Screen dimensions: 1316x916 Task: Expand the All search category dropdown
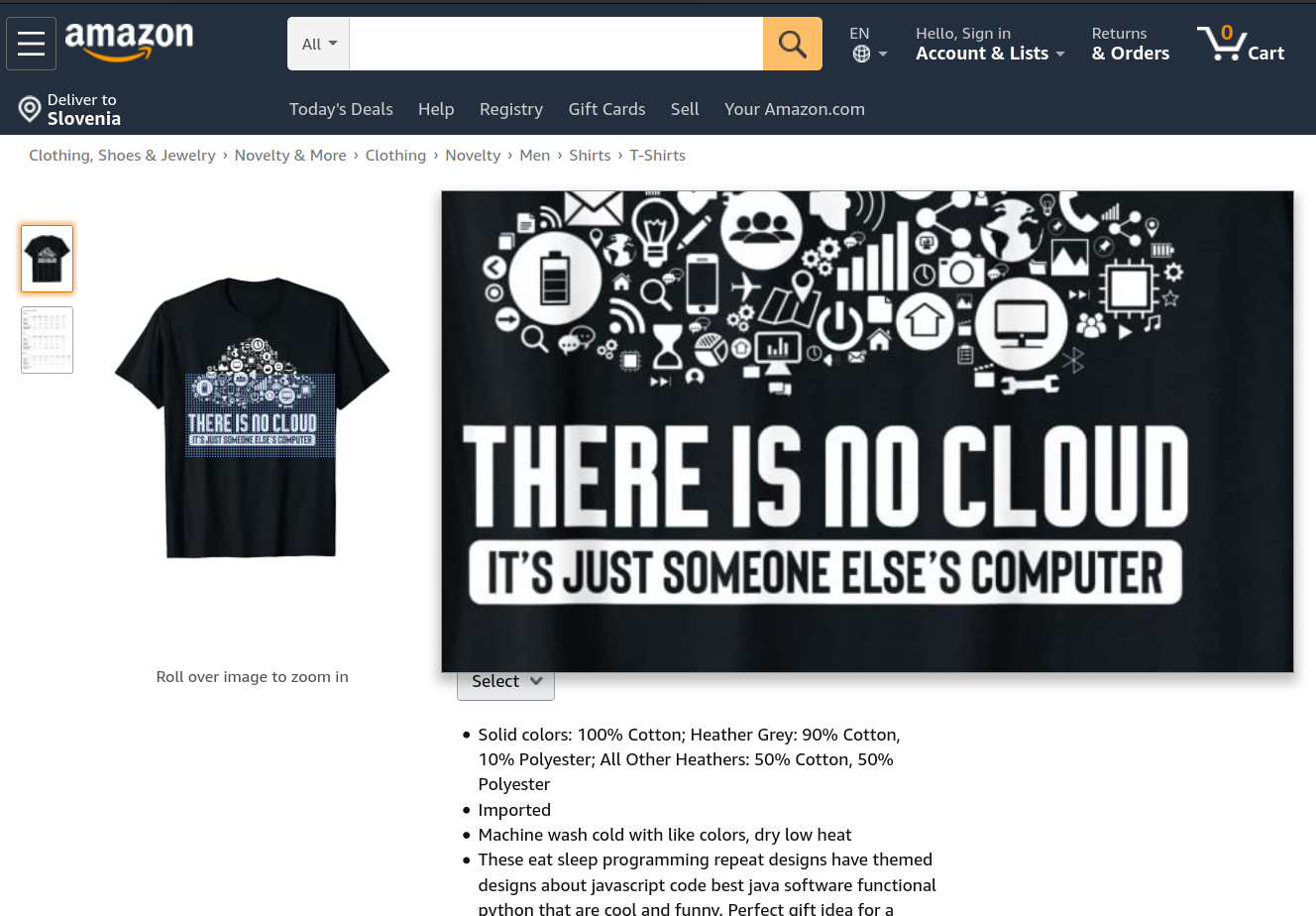(318, 44)
